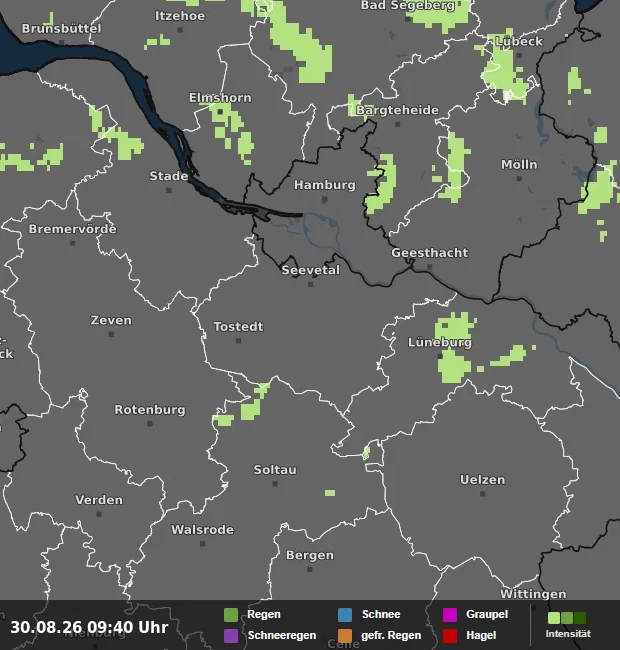The image size is (620, 650).
Task: Click the red Hagel legend swatch
Action: (x=450, y=635)
